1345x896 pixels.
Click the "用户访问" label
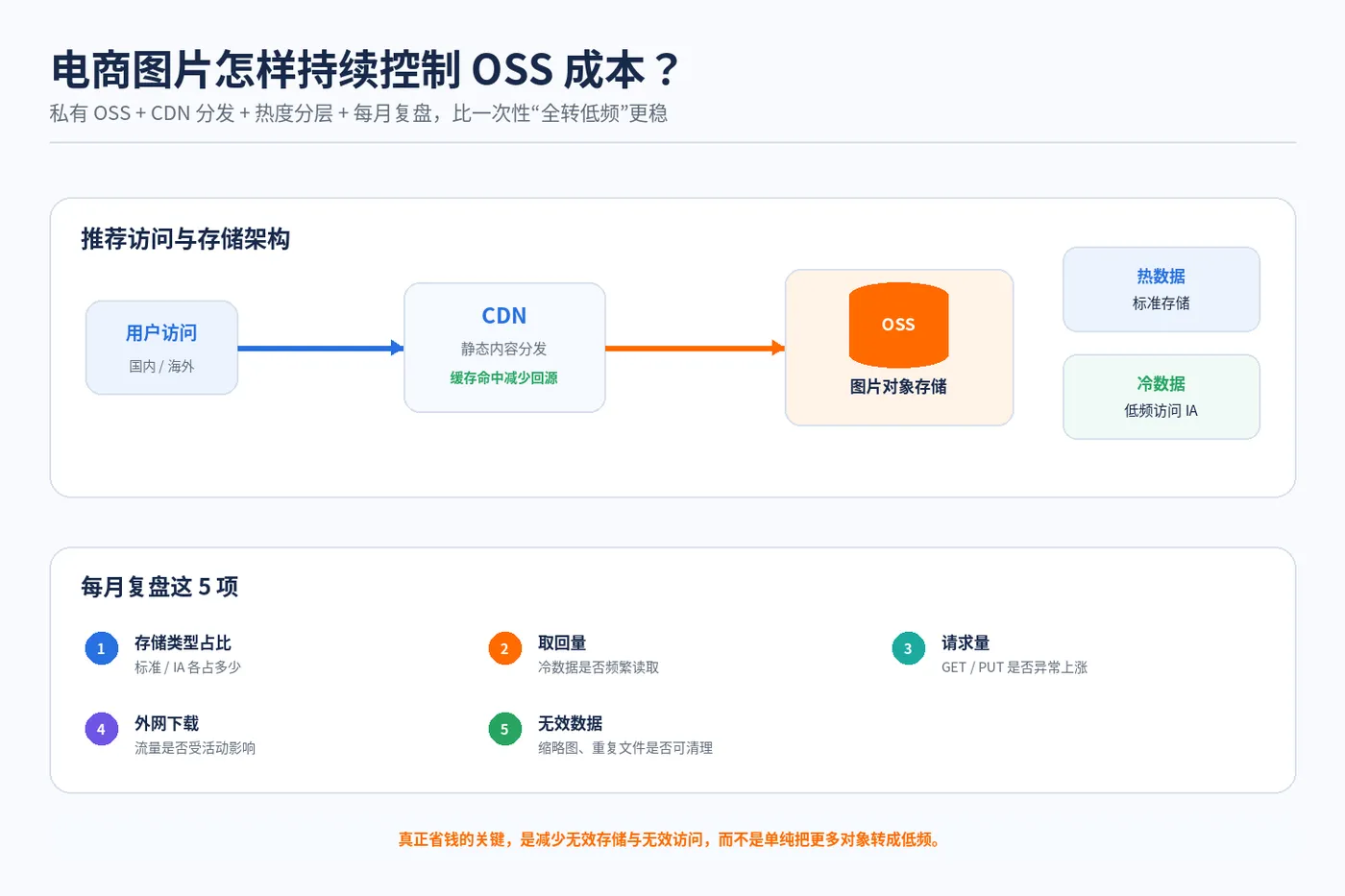161,333
